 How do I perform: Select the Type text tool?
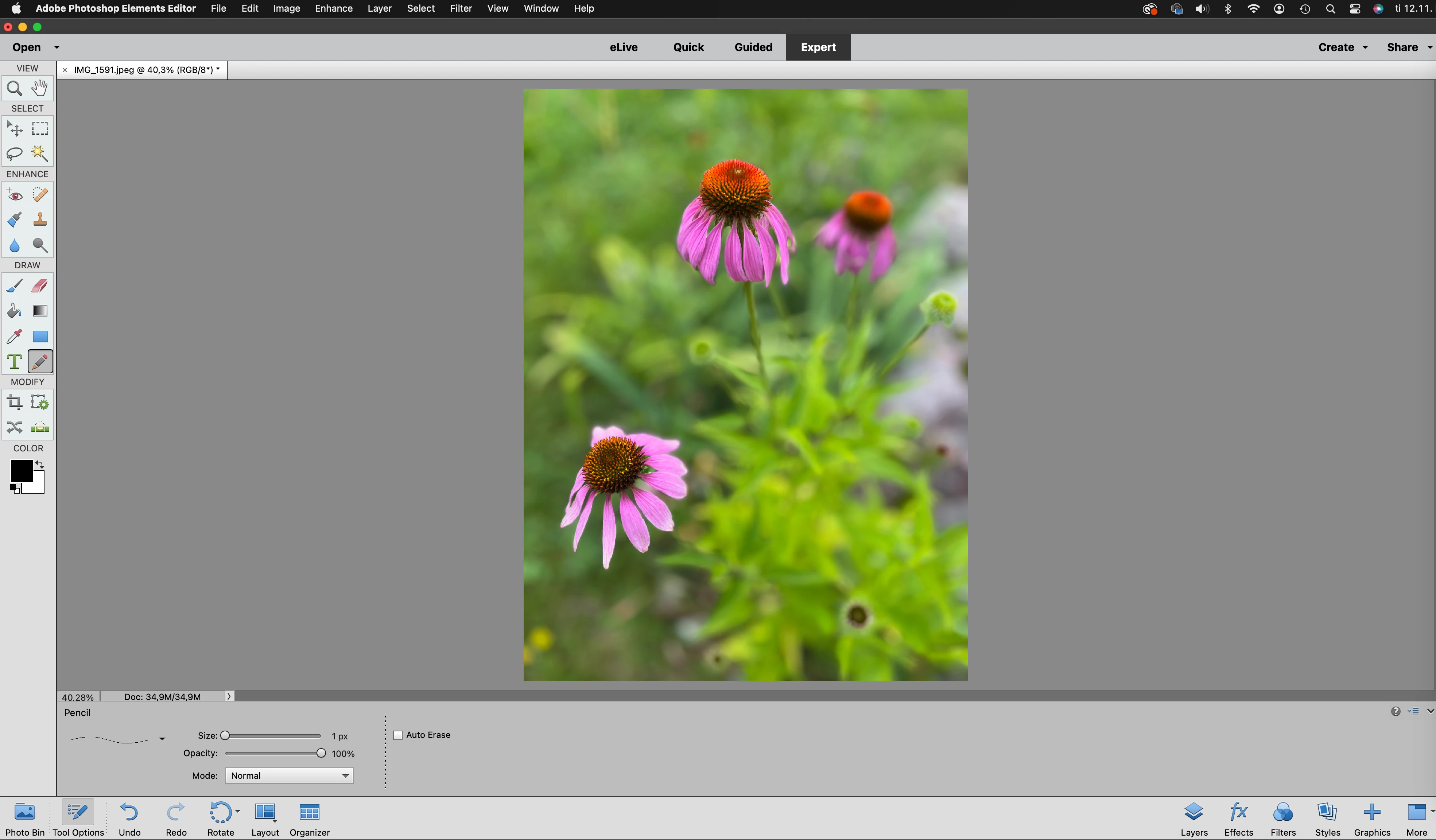[14, 361]
